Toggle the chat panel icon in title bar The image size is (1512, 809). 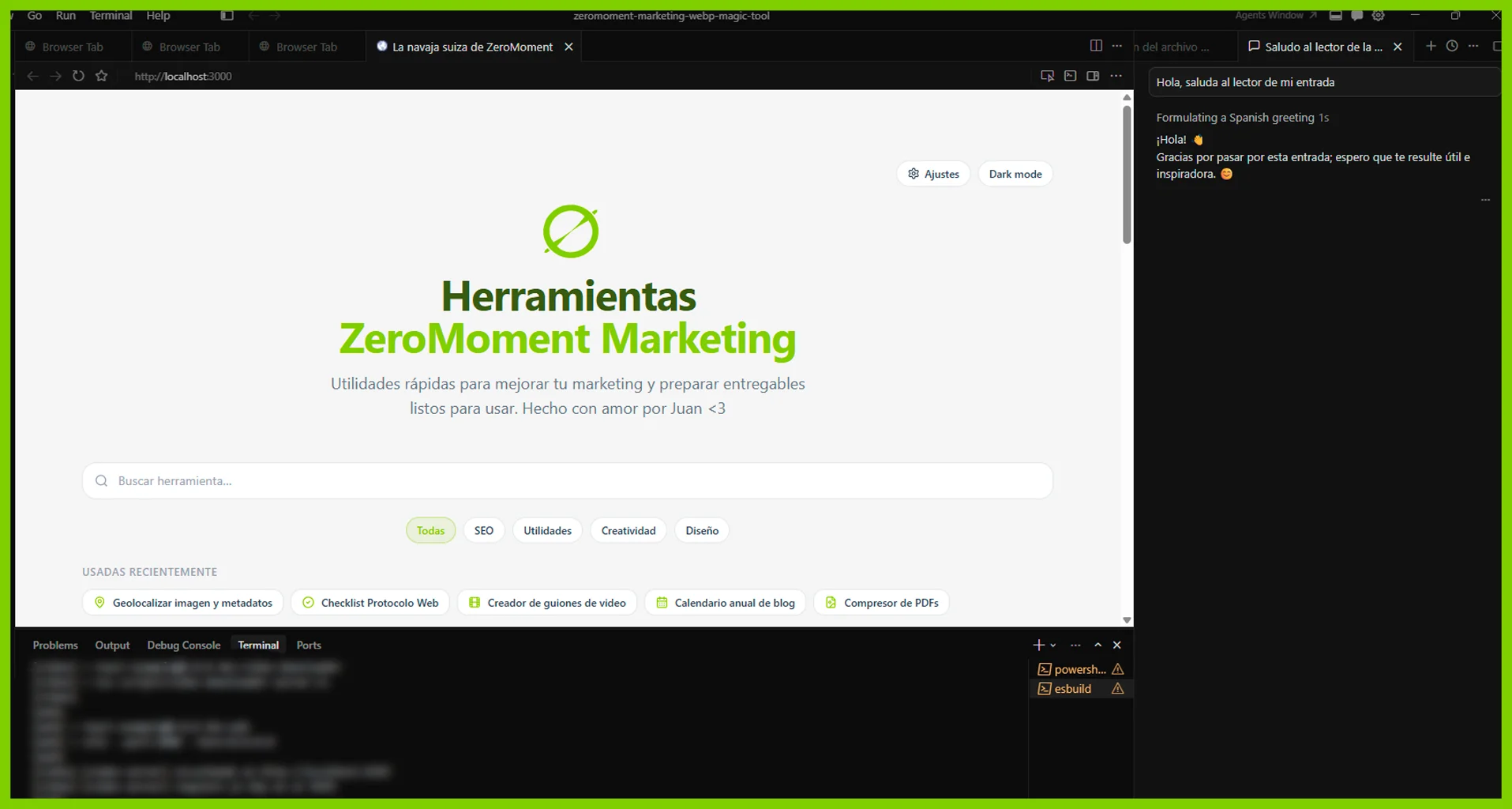(1356, 15)
